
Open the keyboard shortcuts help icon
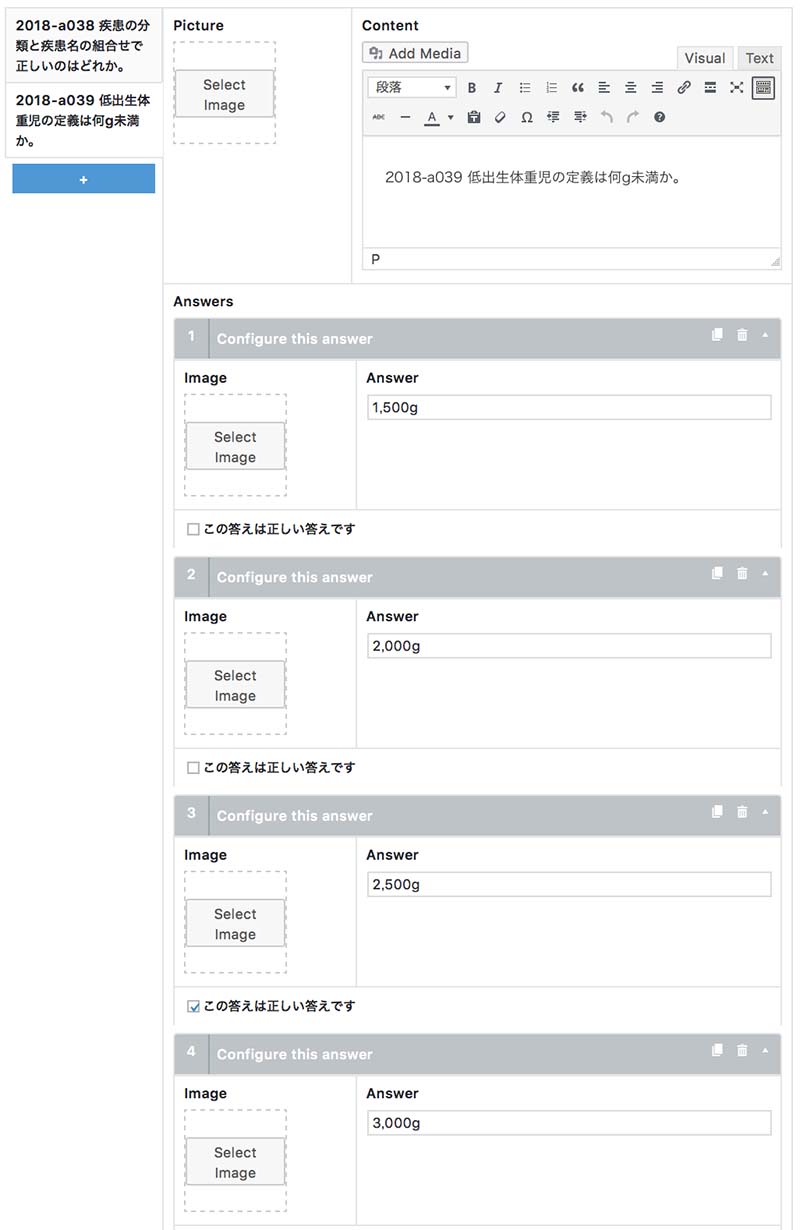659,117
